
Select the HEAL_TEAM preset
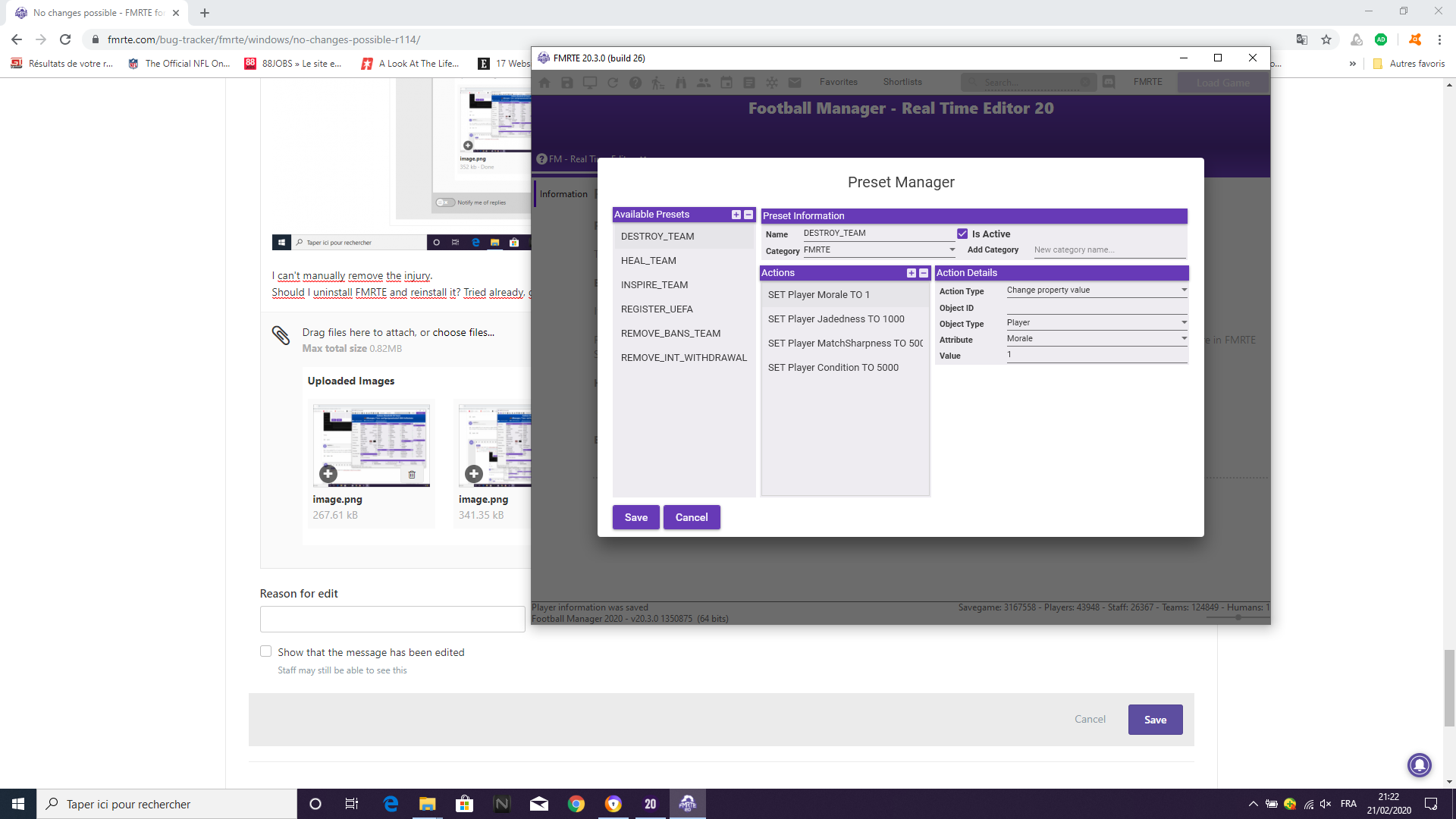684,261
